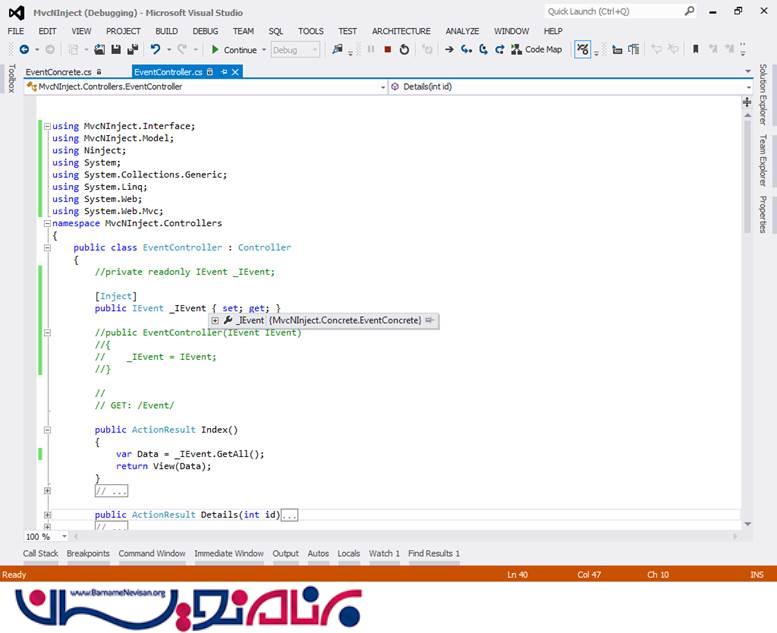Open Code Map from the toolbar

pyautogui.click(x=537, y=49)
